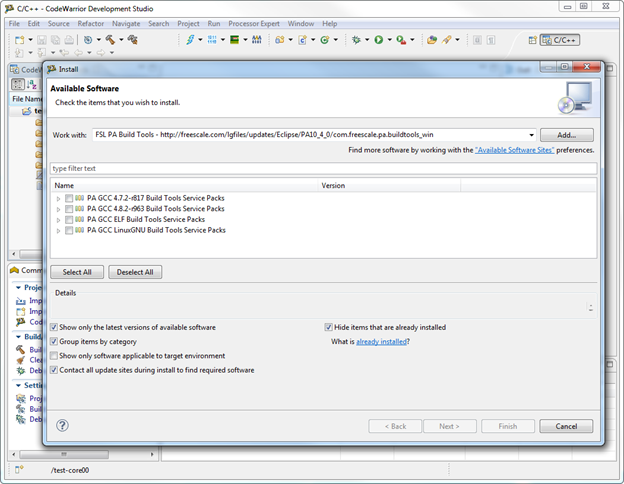Click the help question mark icon
The image size is (624, 484).
(x=62, y=425)
